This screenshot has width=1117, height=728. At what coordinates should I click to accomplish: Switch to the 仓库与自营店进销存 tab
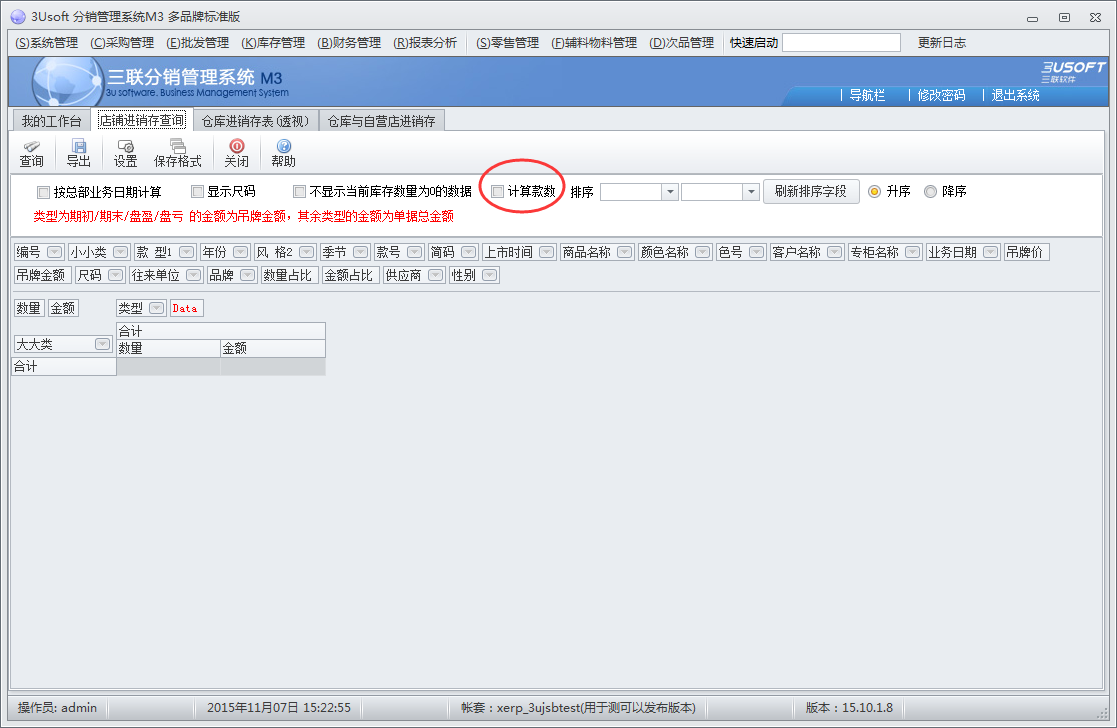pyautogui.click(x=382, y=121)
